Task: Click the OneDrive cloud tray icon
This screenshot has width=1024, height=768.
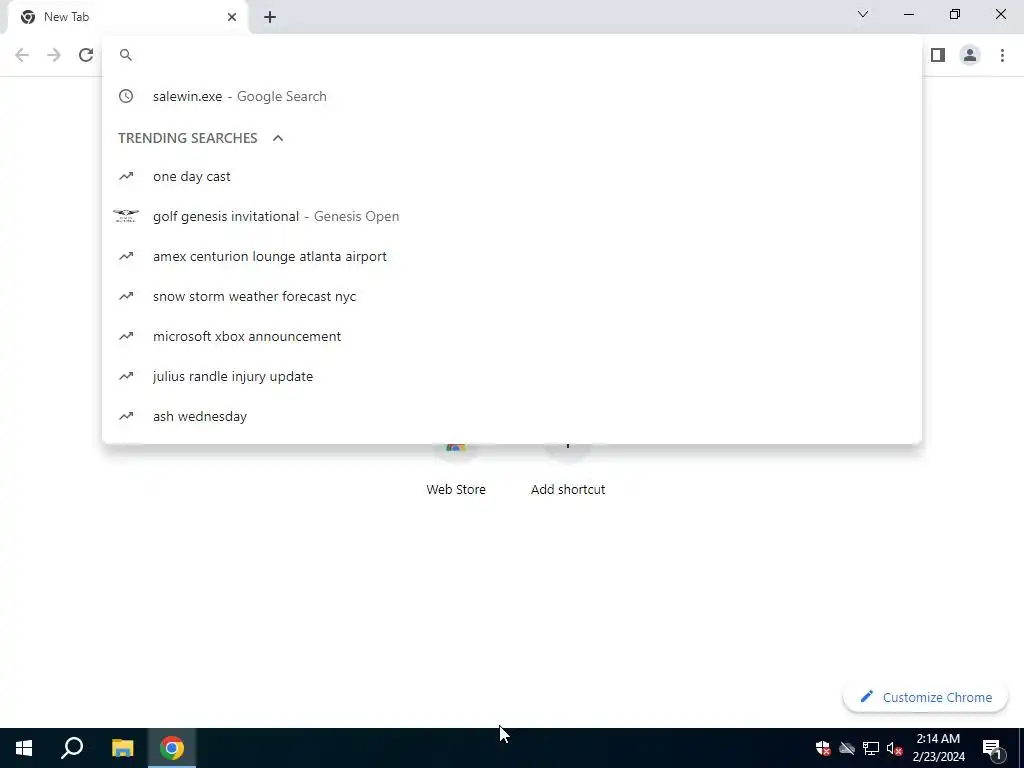Action: [847, 748]
